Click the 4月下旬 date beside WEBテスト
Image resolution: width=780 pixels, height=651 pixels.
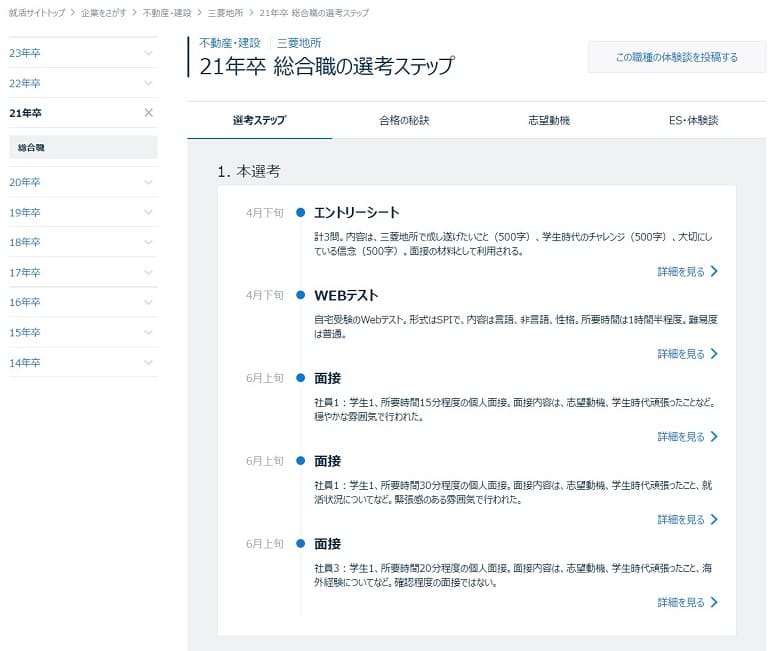pyautogui.click(x=265, y=295)
